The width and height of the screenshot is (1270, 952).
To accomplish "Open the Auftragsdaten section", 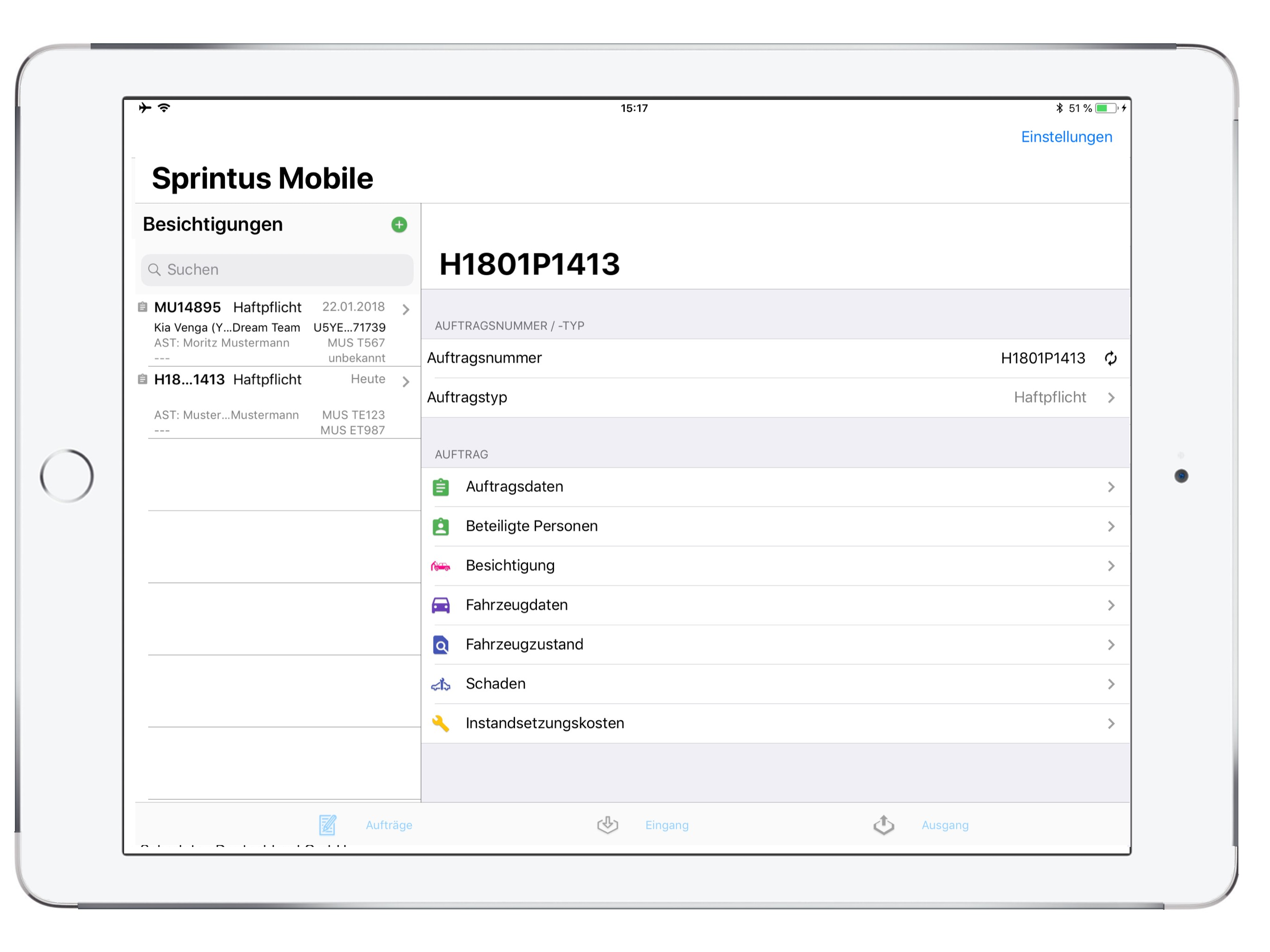I will coord(775,487).
